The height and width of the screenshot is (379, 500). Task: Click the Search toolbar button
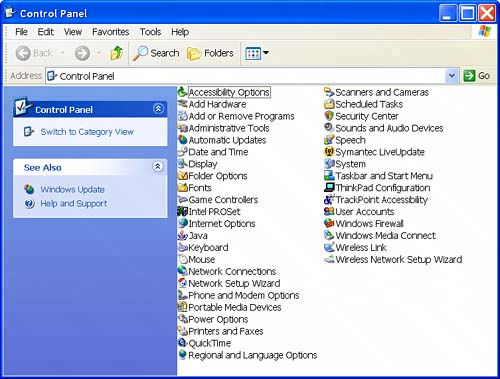click(x=156, y=53)
